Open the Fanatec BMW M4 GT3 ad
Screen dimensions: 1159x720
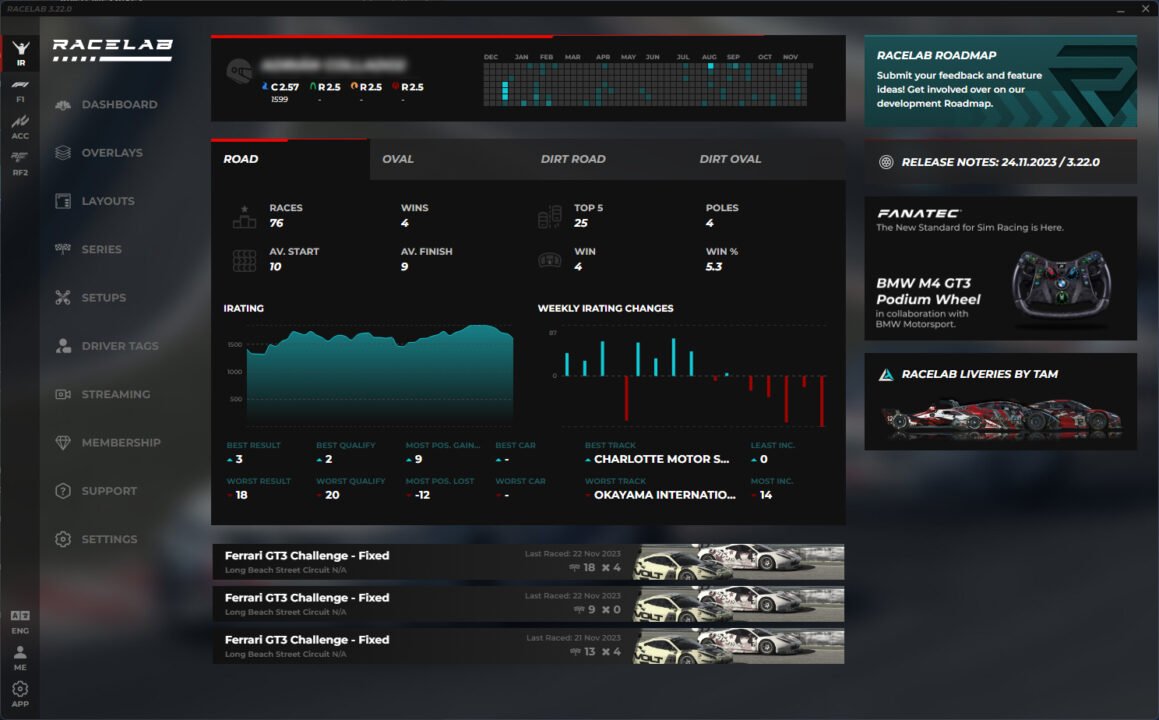point(1001,268)
